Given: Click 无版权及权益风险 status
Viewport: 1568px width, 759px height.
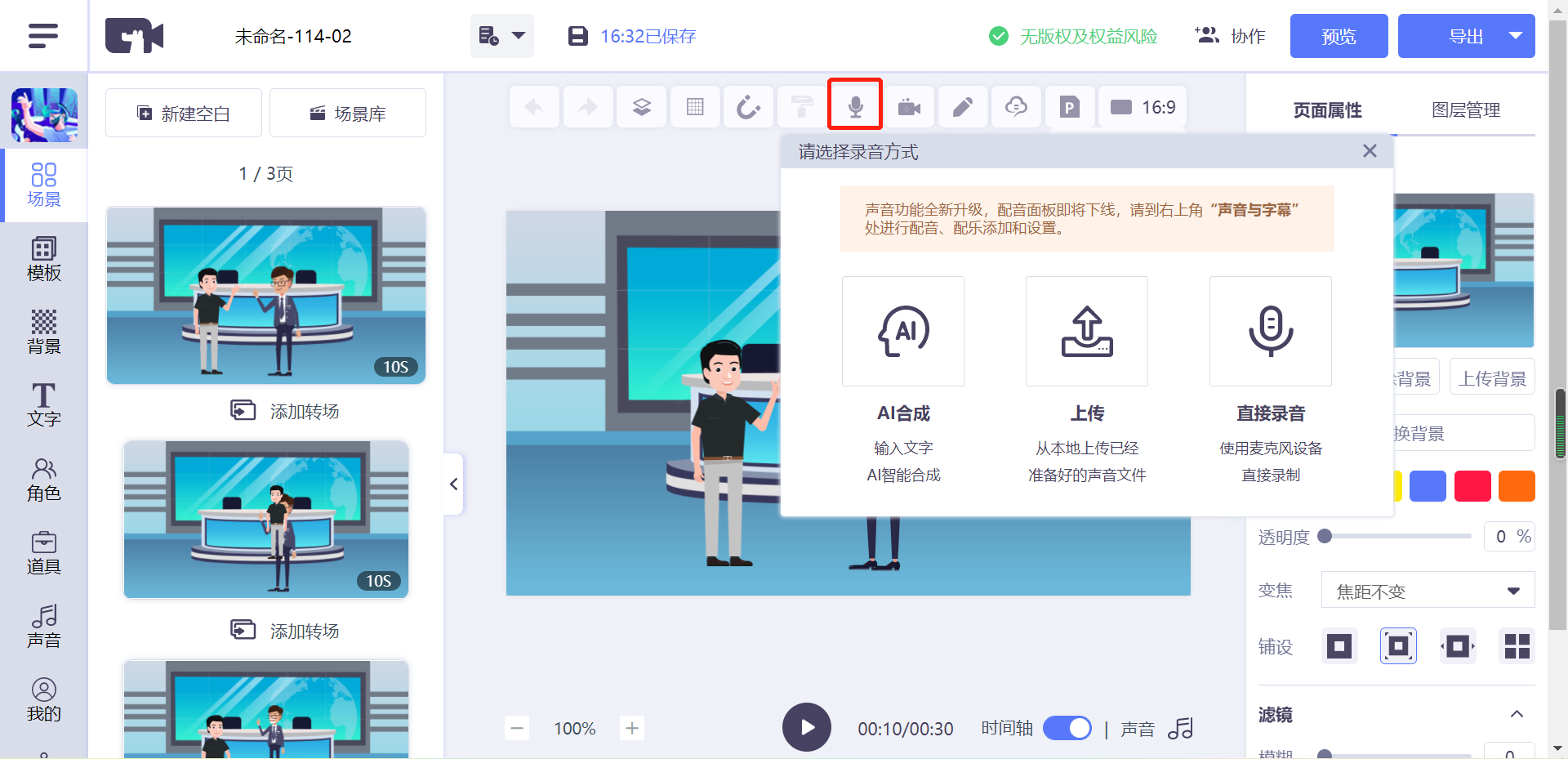Looking at the screenshot, I should [1073, 36].
